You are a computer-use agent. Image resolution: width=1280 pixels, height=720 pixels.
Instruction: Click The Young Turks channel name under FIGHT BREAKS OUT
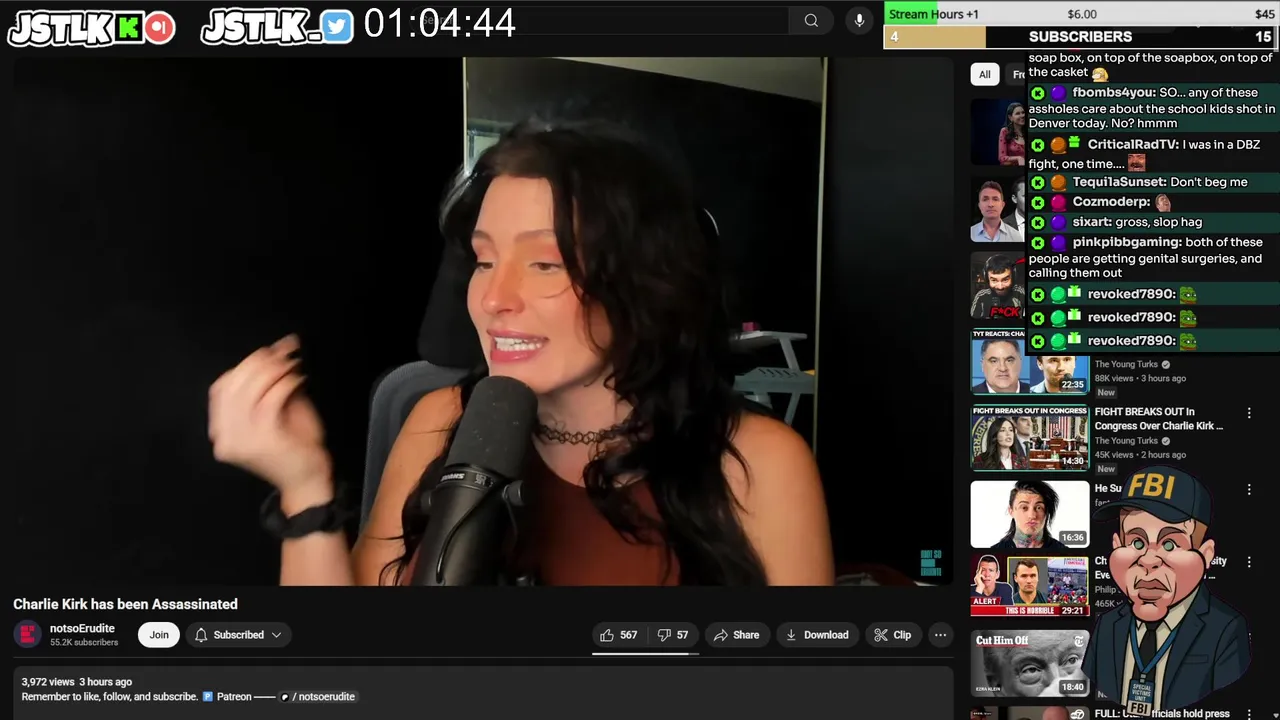pyautogui.click(x=1126, y=441)
